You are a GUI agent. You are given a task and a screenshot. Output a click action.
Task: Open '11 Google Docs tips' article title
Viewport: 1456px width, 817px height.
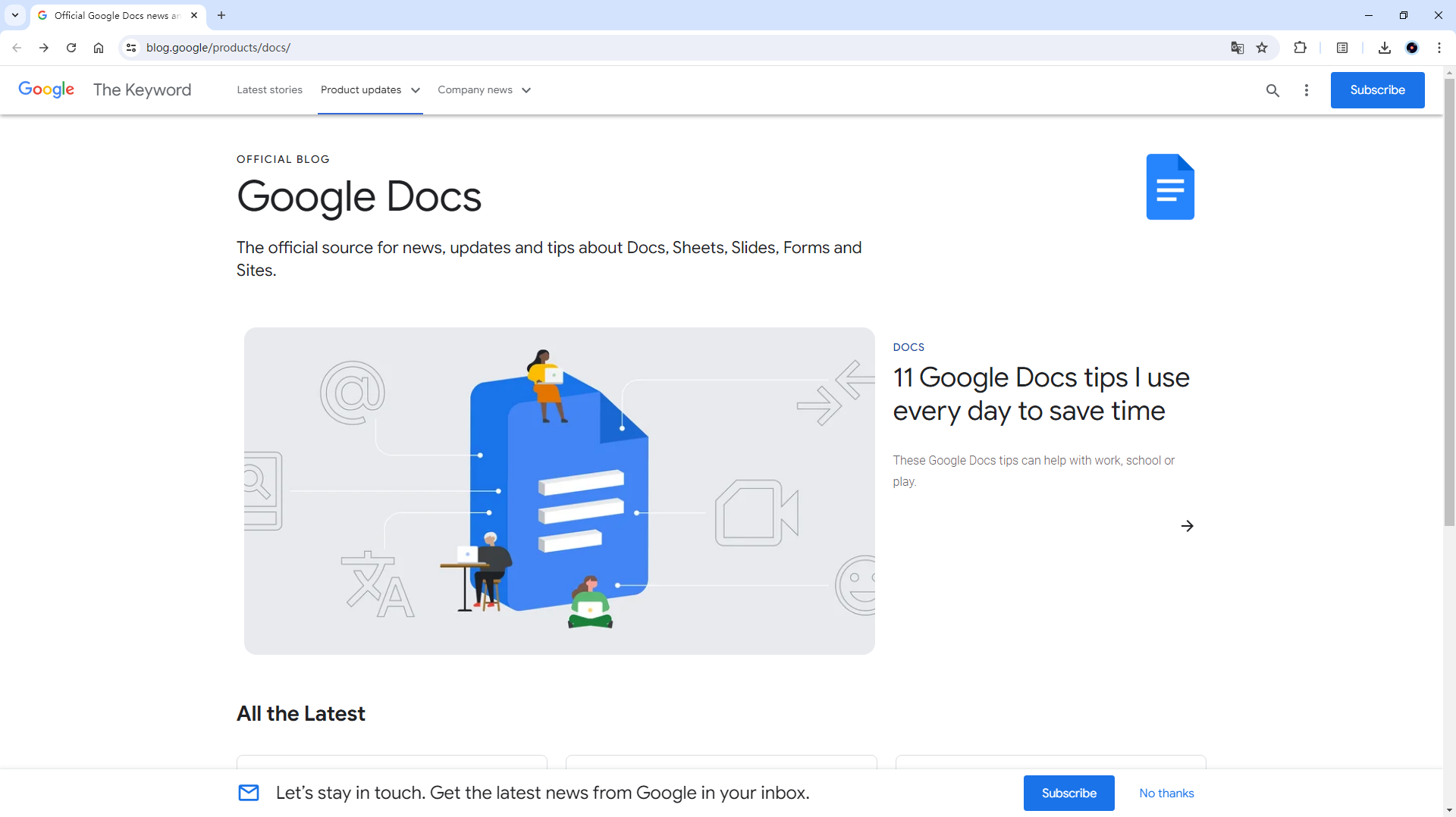(1041, 394)
